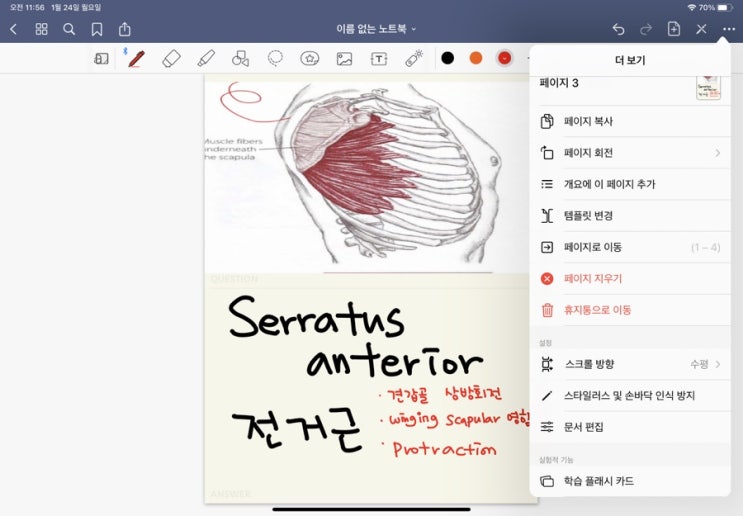
Task: Select 페이지 복사 menu item
Action: [x=630, y=121]
